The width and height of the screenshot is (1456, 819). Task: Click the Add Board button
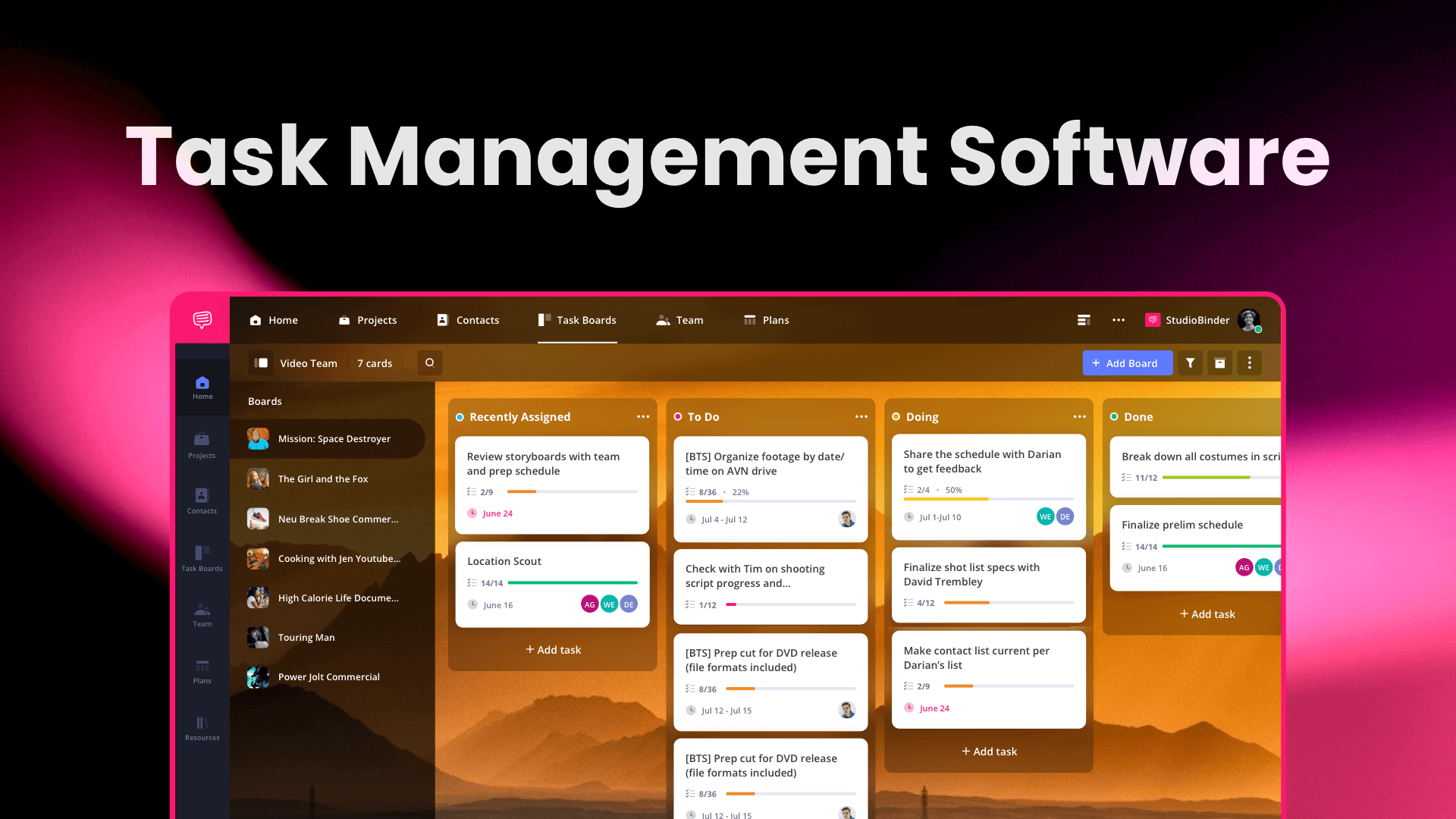1128,362
